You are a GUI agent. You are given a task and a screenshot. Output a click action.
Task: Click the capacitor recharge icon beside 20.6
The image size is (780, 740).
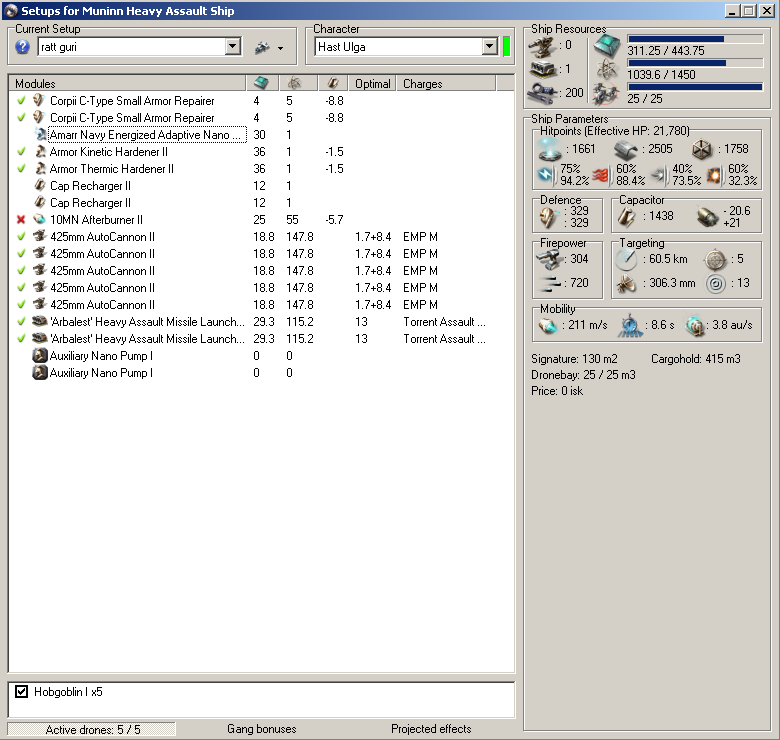(x=707, y=217)
